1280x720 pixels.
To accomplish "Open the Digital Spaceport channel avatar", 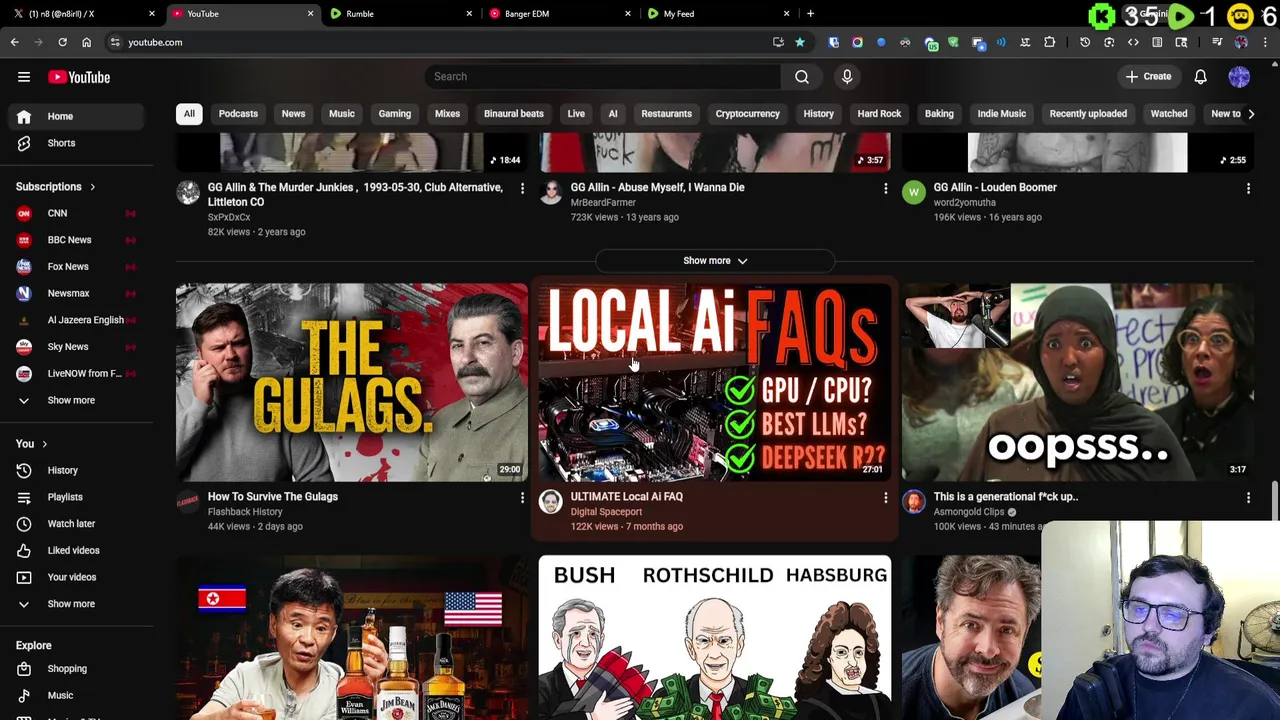I will (x=551, y=502).
